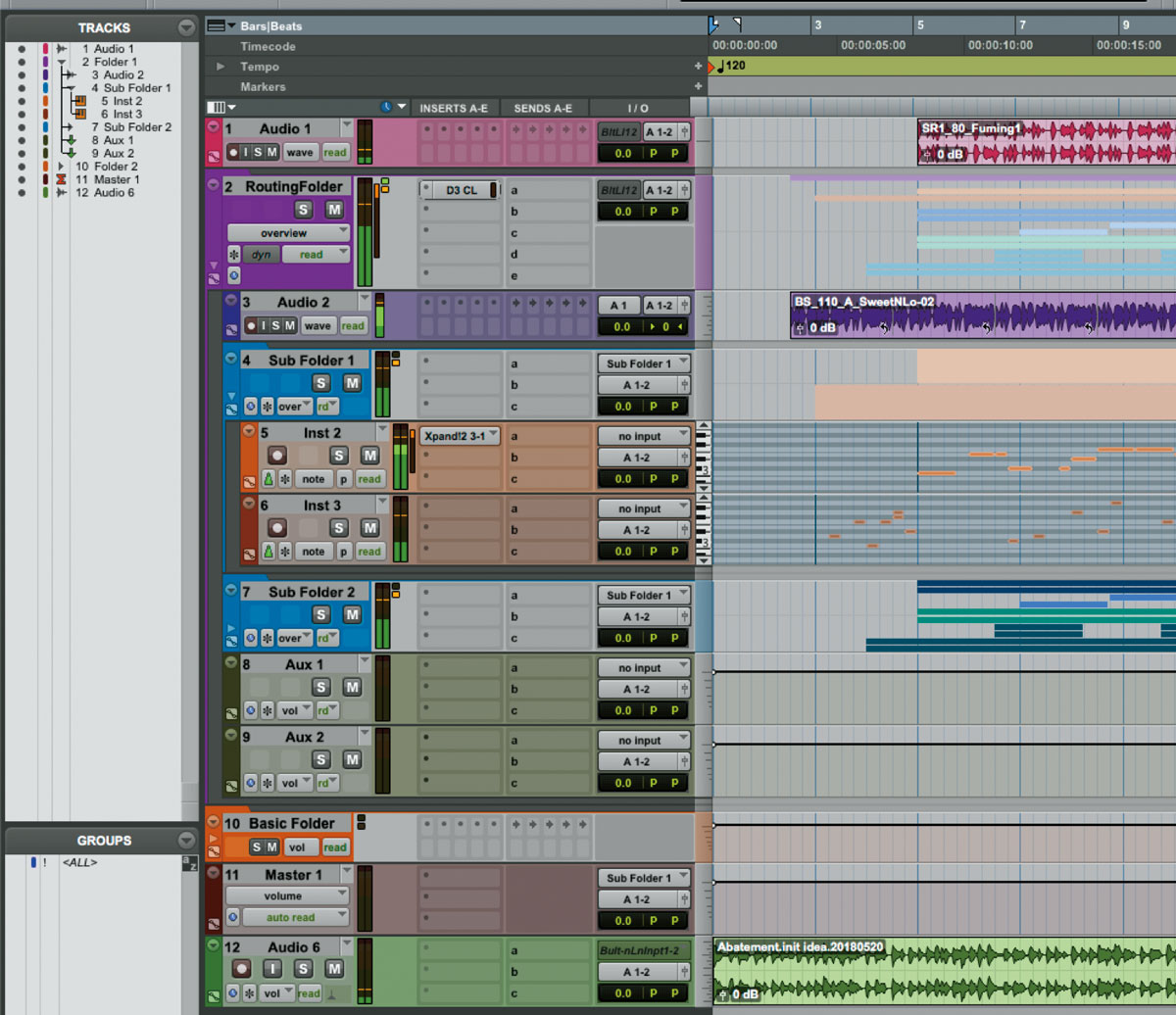Open Aux 2 no input selector
Screen dimensions: 1176x1015
click(x=644, y=741)
